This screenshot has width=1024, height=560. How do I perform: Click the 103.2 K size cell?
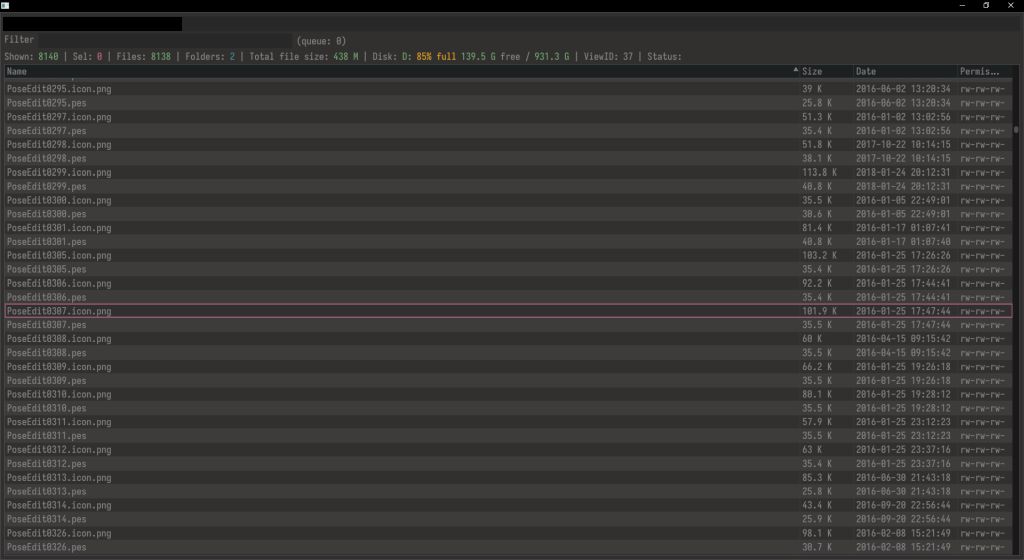tap(819, 256)
